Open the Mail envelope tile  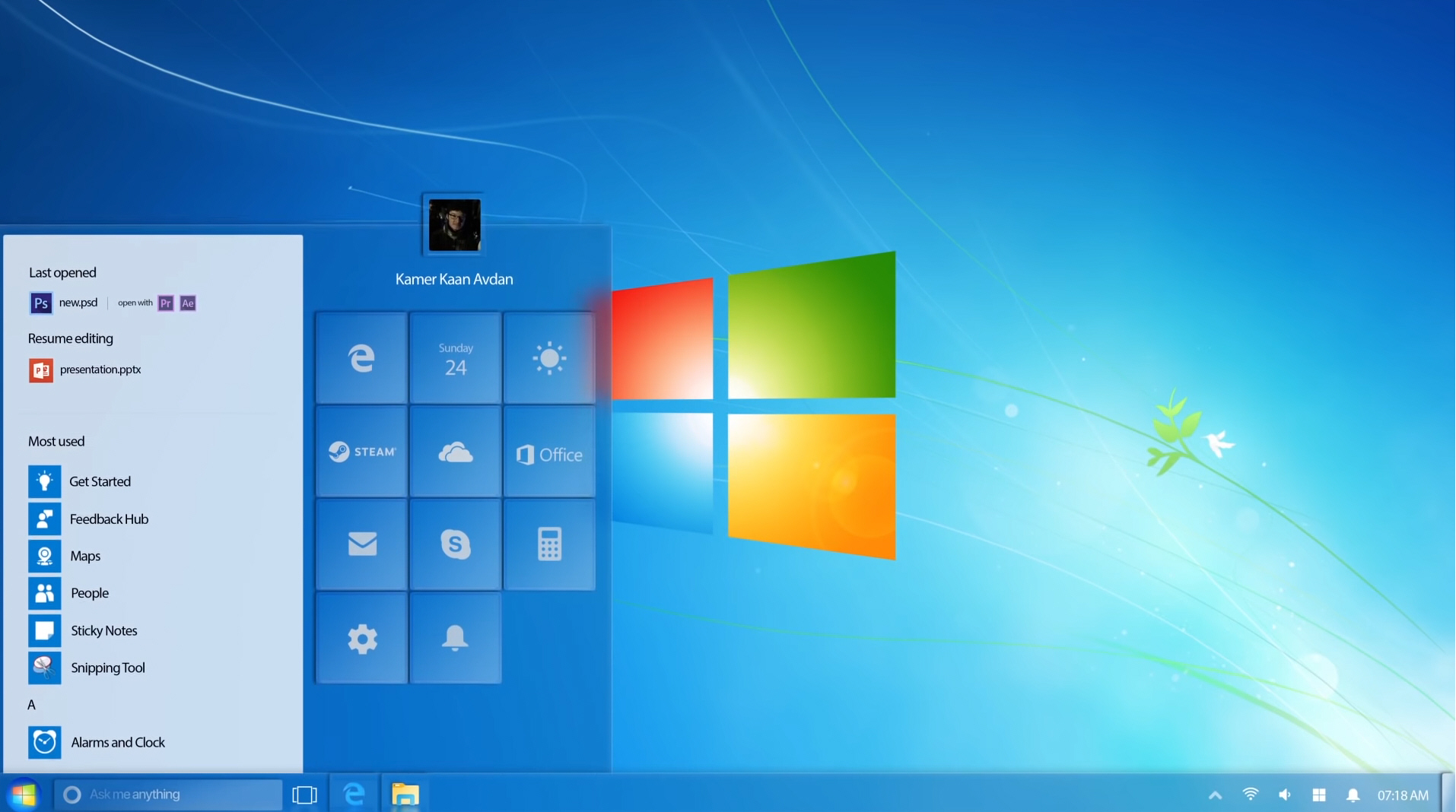click(361, 544)
